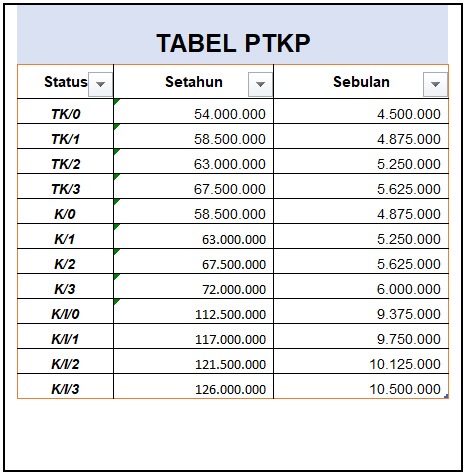Select the K/0 status cell

pos(65,211)
